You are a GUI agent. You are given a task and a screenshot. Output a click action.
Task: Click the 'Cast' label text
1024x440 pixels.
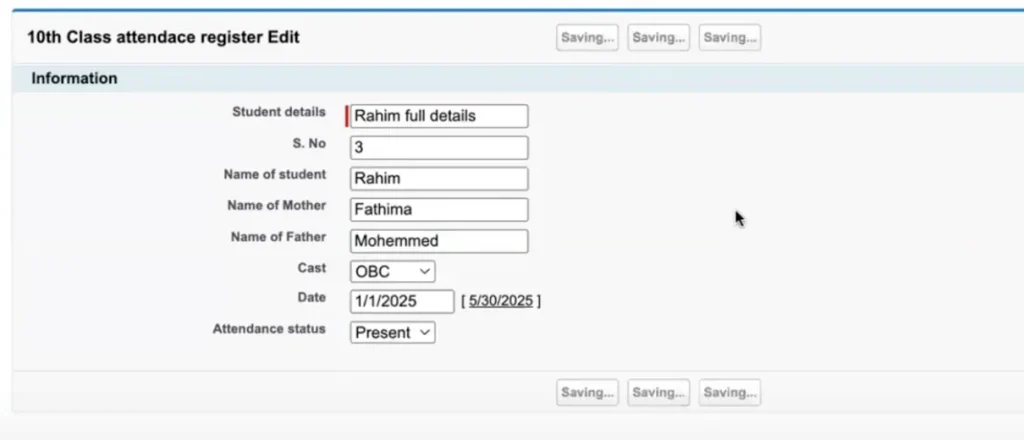click(312, 268)
